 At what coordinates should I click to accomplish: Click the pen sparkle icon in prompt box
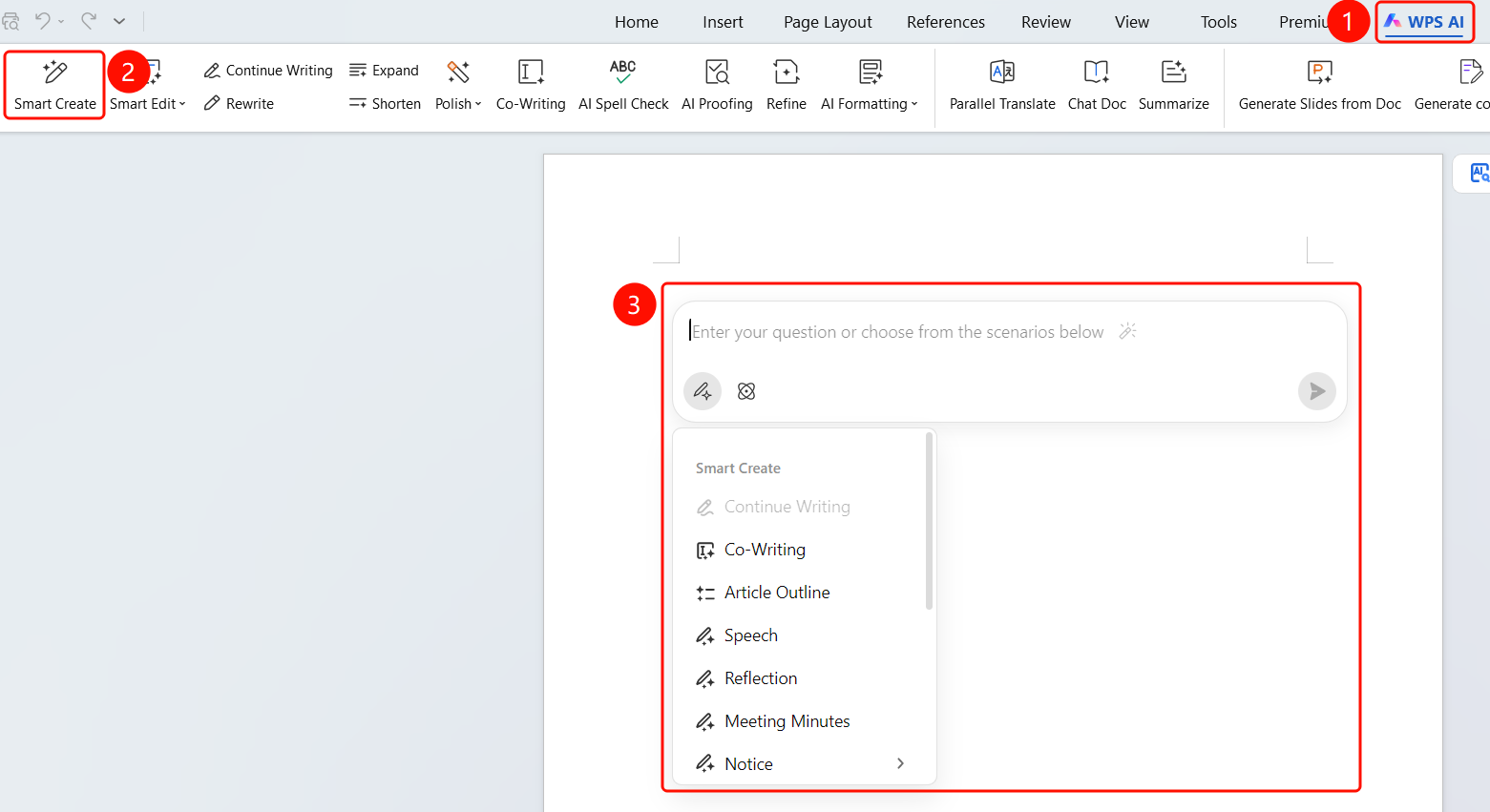click(x=703, y=391)
